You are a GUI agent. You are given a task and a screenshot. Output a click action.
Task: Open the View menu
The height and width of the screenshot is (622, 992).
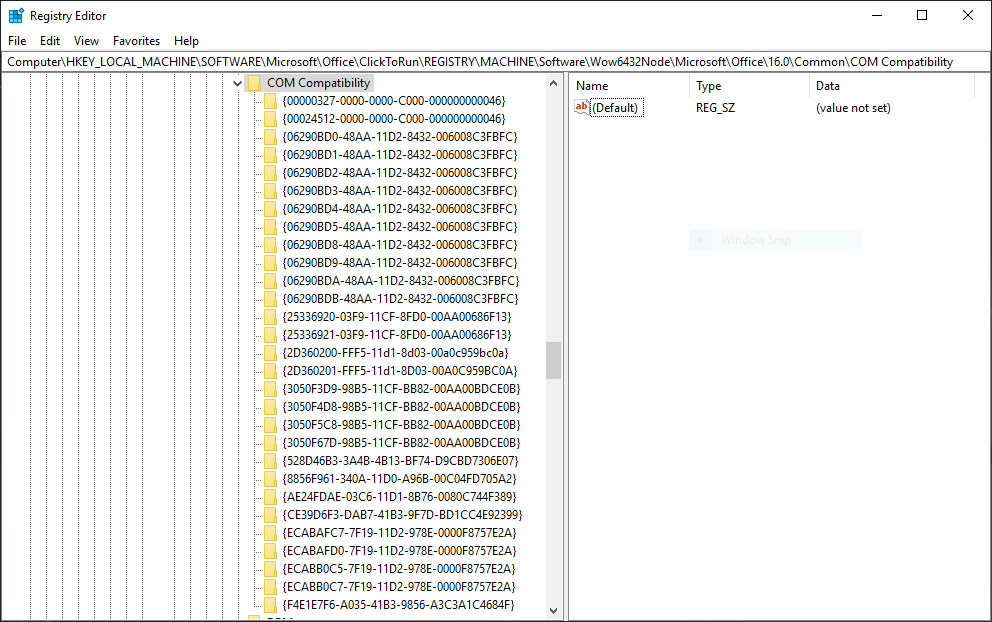click(x=86, y=41)
